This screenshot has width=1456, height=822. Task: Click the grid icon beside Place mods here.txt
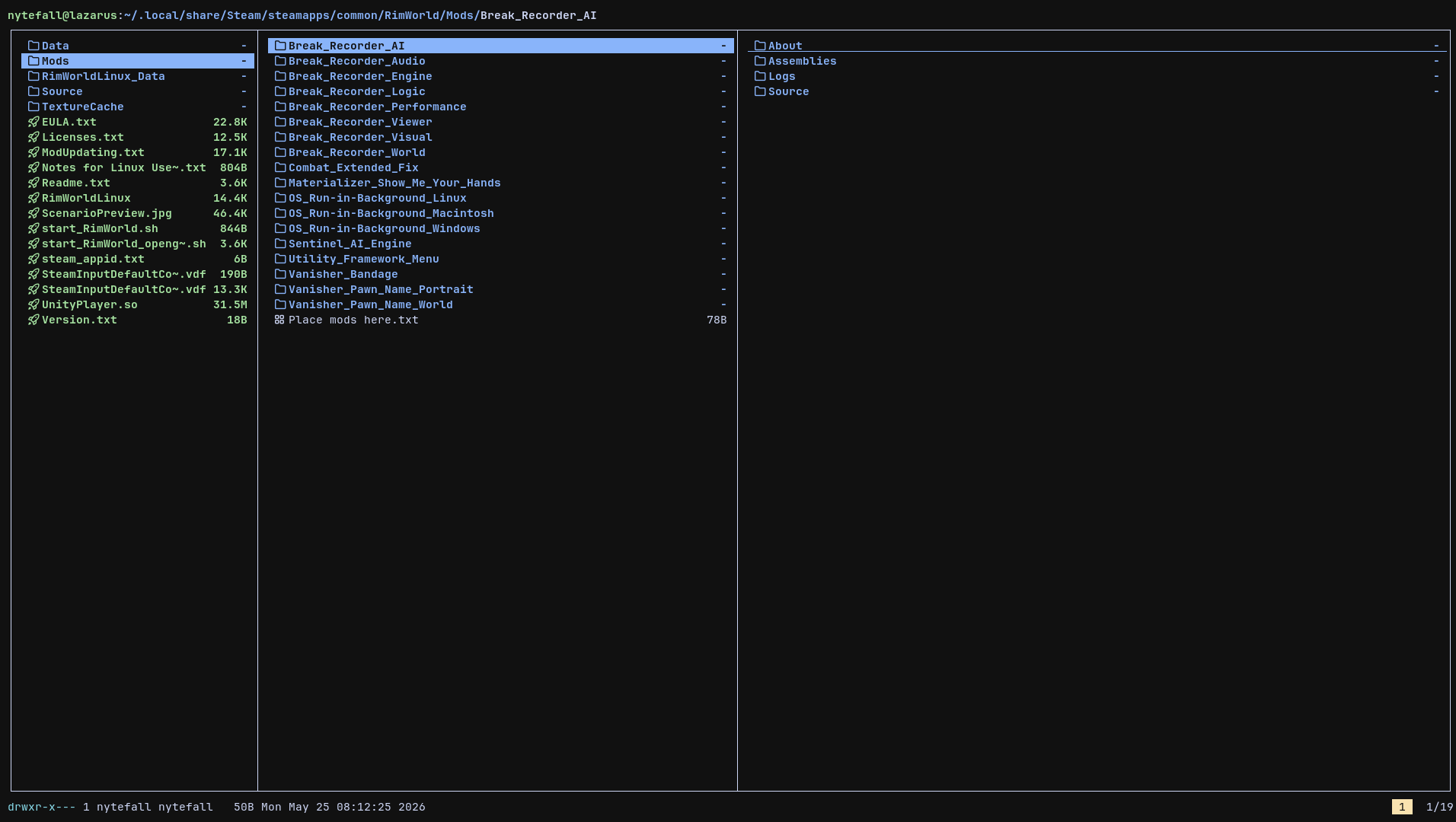(x=279, y=320)
